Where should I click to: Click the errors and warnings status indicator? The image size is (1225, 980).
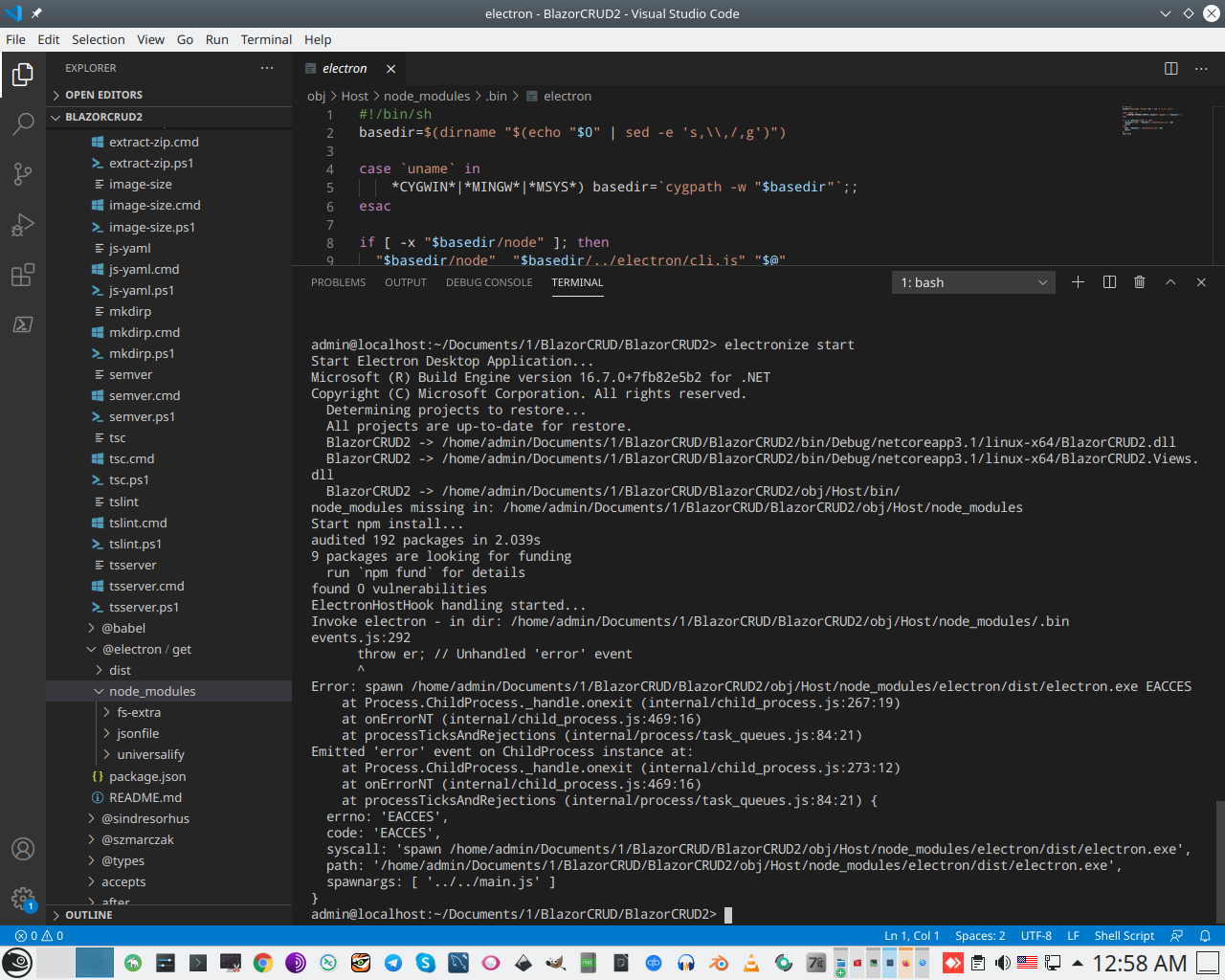coord(39,936)
